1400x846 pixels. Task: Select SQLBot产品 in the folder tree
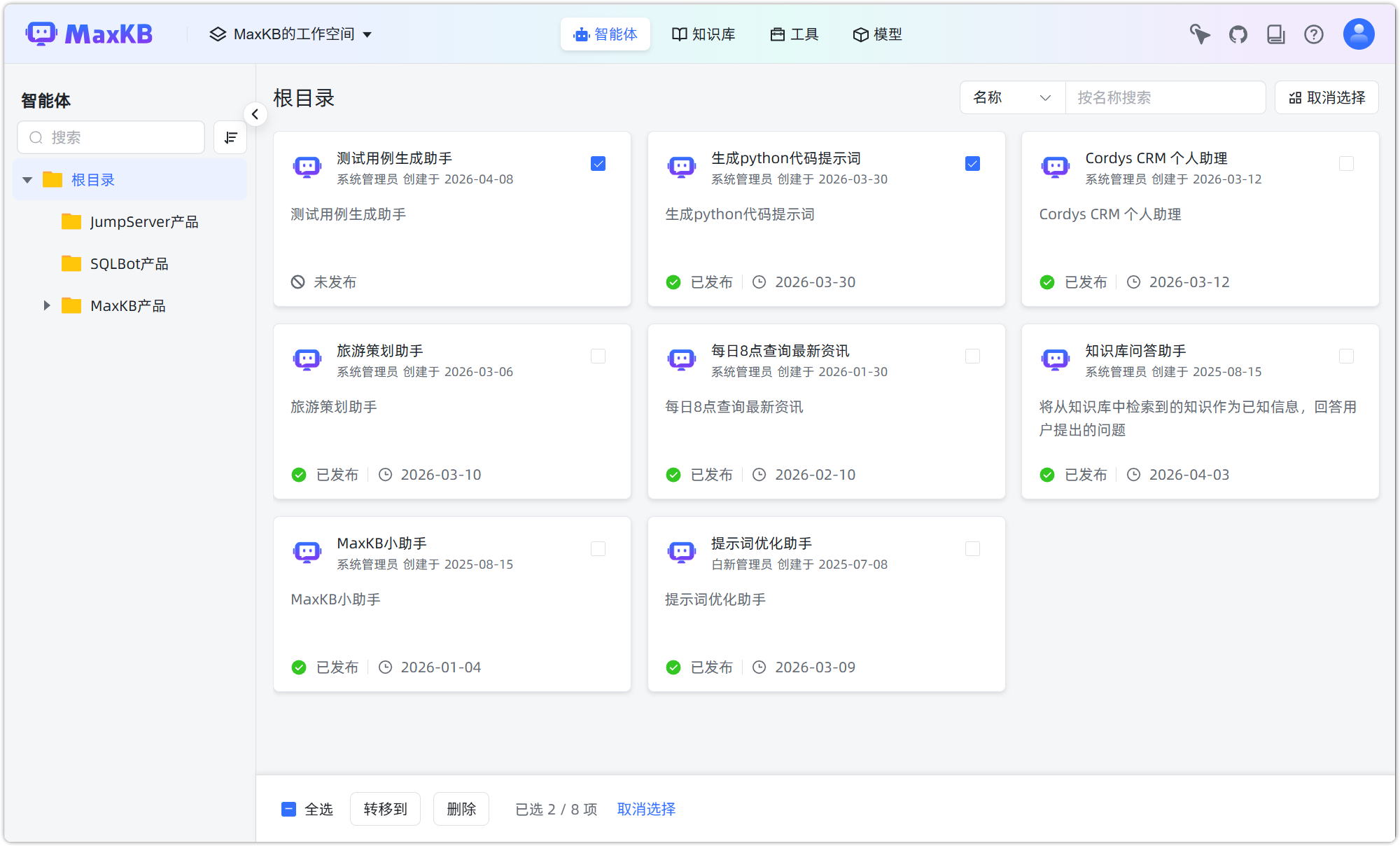130,263
